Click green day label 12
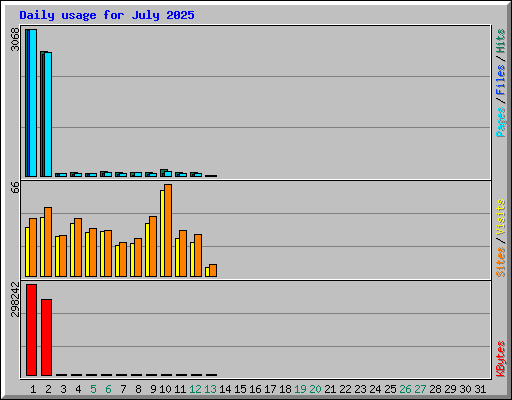 (x=195, y=389)
